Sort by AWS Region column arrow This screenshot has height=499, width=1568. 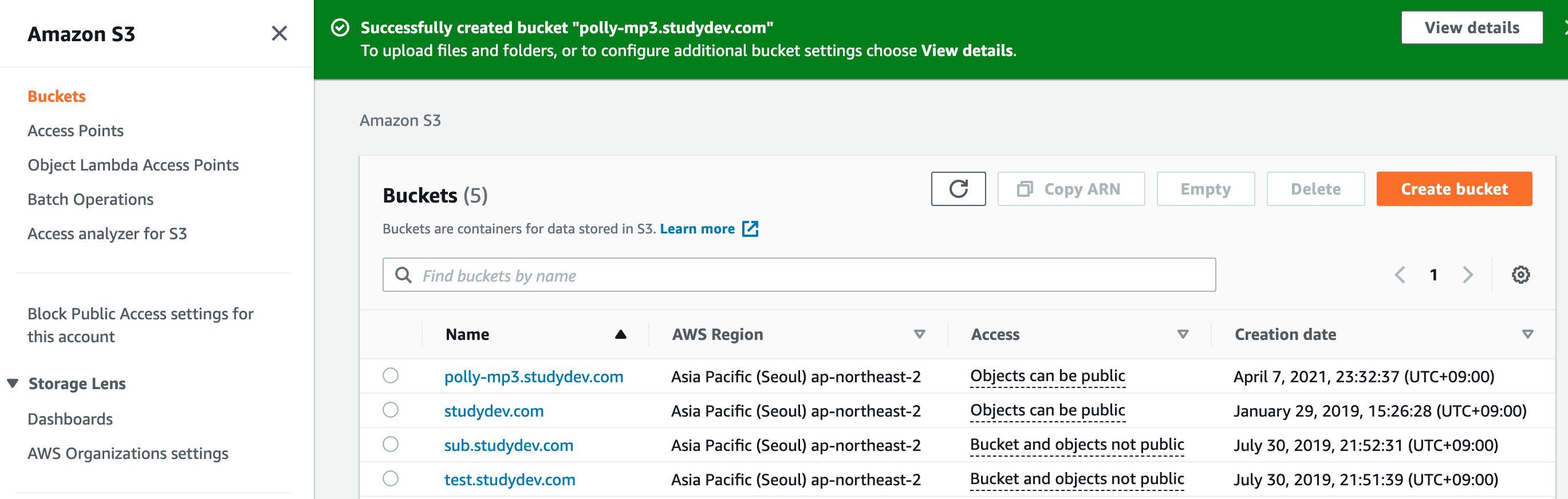click(919, 334)
